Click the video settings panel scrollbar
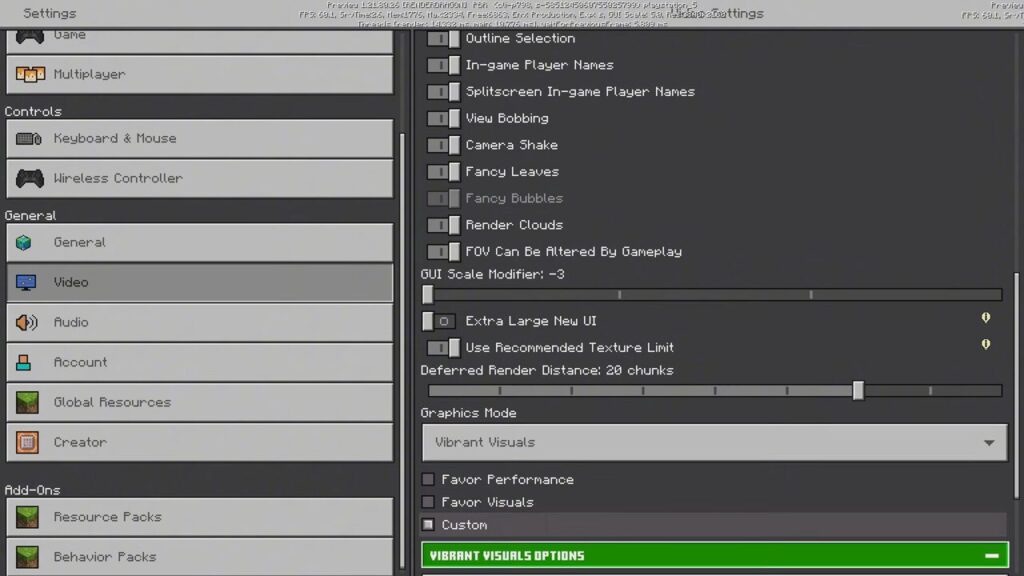 (x=1016, y=385)
